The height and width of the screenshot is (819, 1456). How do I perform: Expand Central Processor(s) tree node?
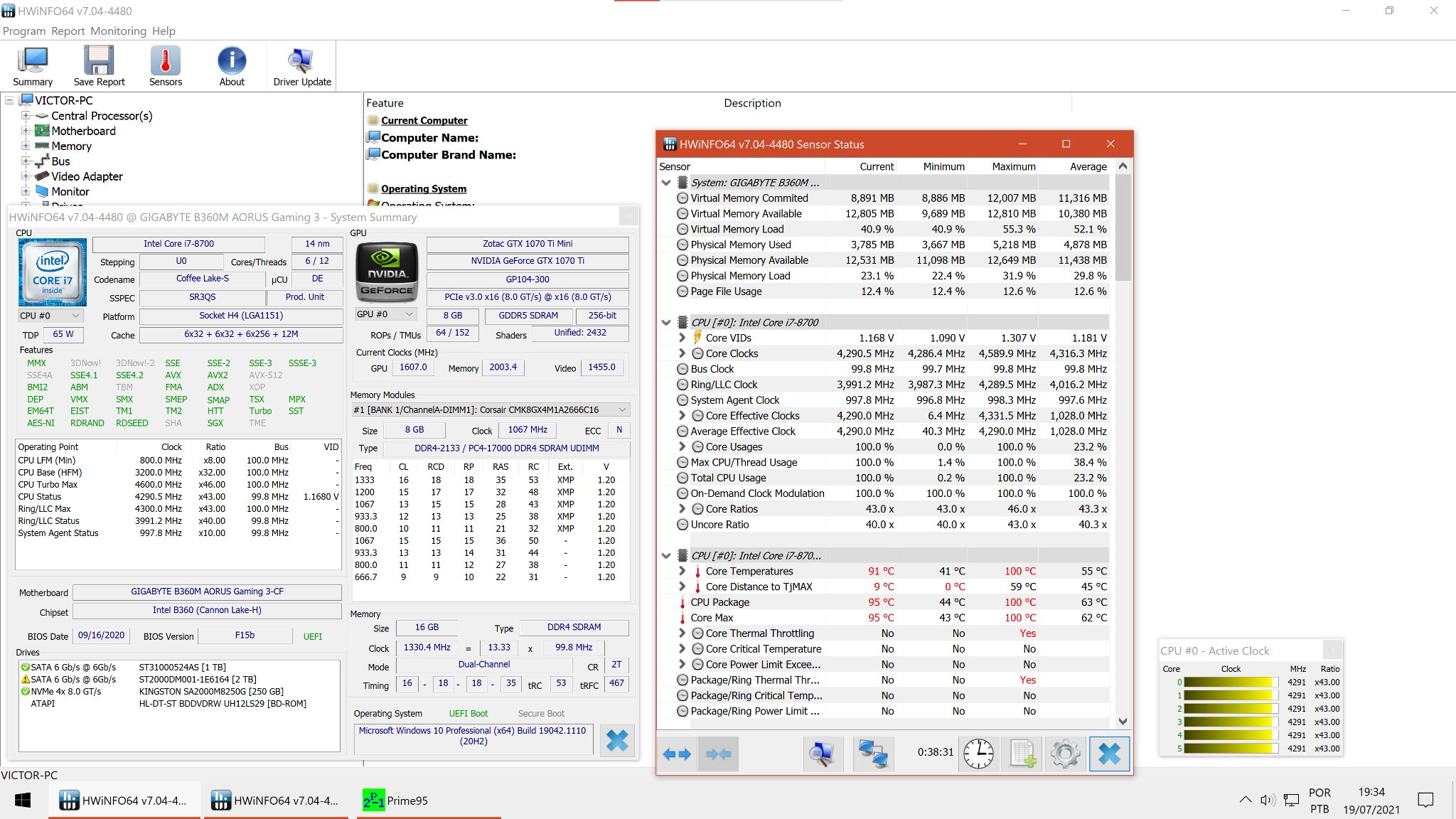26,116
